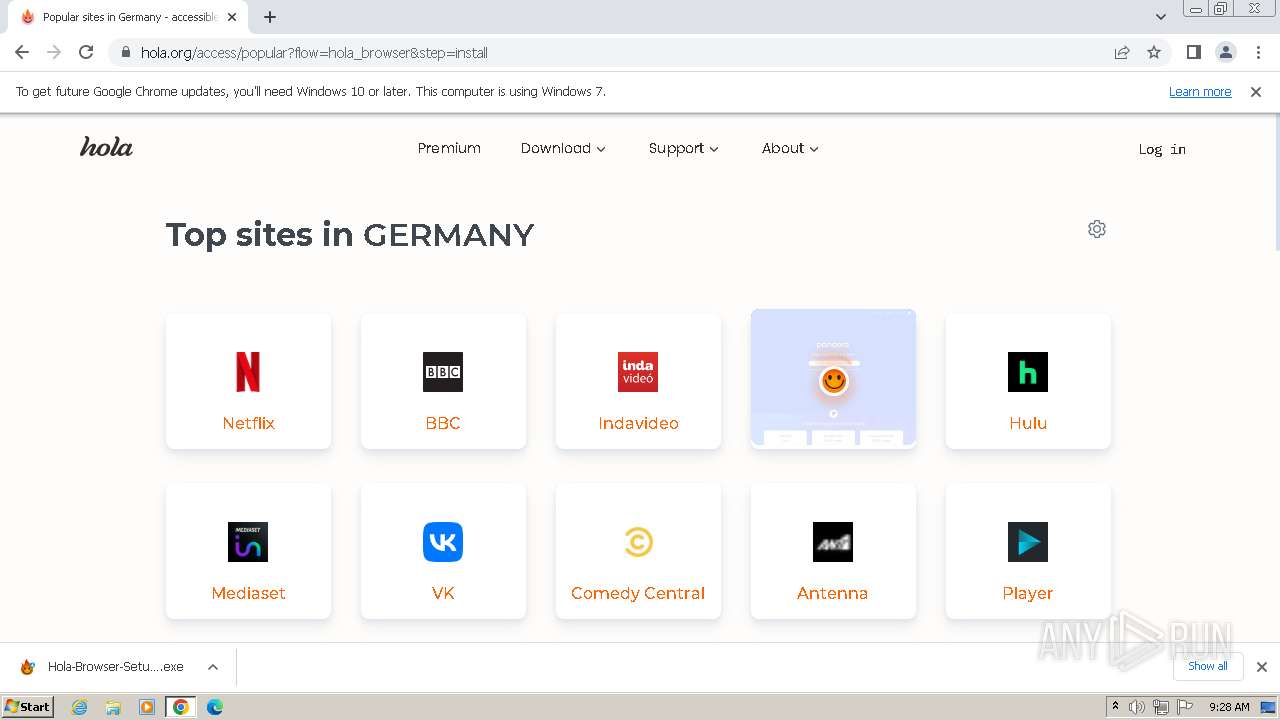
Task: Dismiss the Chrome update notification bar
Action: click(x=1256, y=91)
